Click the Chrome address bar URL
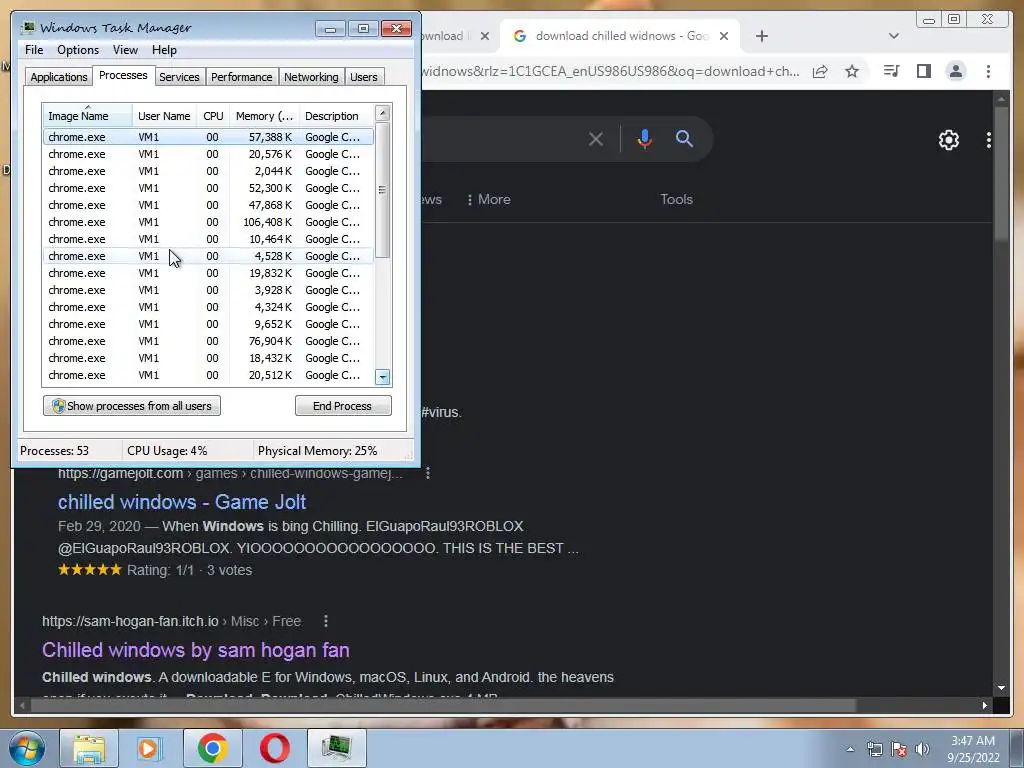 pyautogui.click(x=611, y=71)
